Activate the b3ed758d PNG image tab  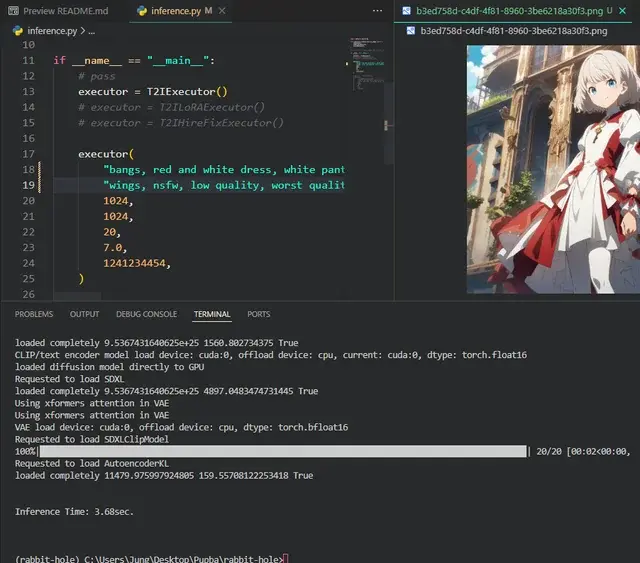click(x=510, y=12)
